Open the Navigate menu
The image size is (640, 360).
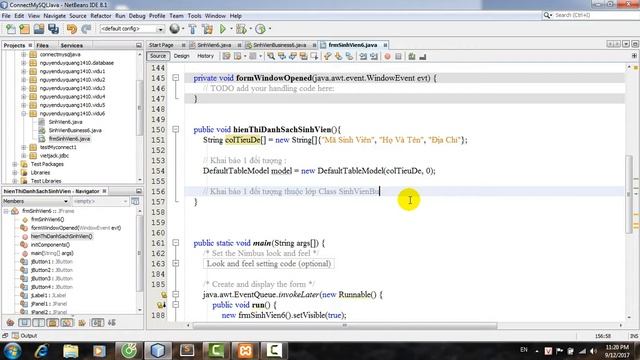(x=54, y=16)
